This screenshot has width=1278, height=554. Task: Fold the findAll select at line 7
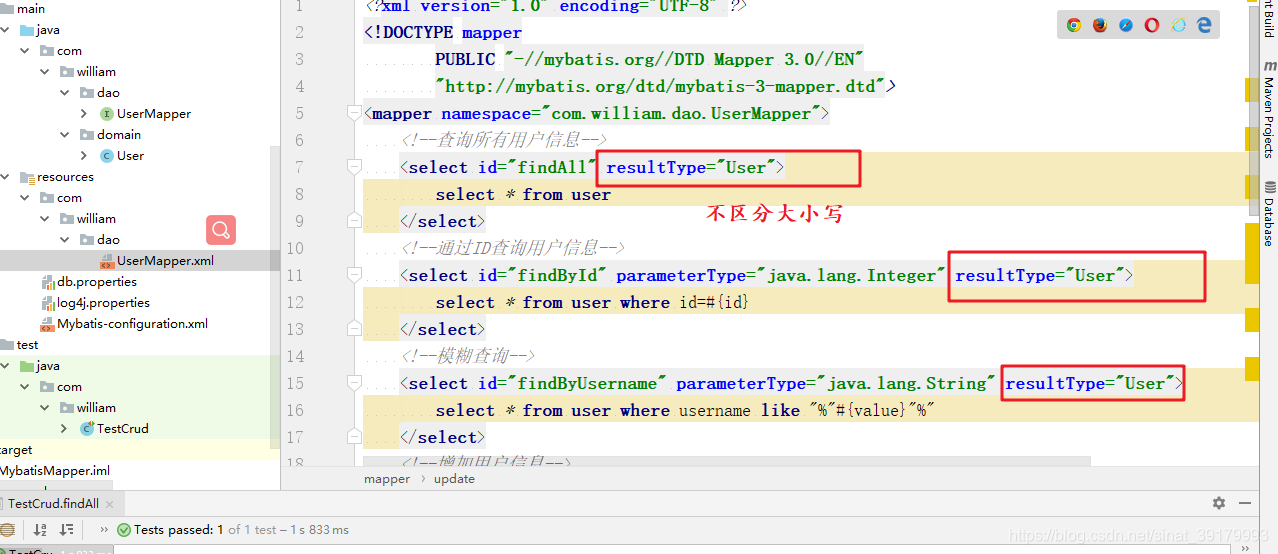[353, 166]
